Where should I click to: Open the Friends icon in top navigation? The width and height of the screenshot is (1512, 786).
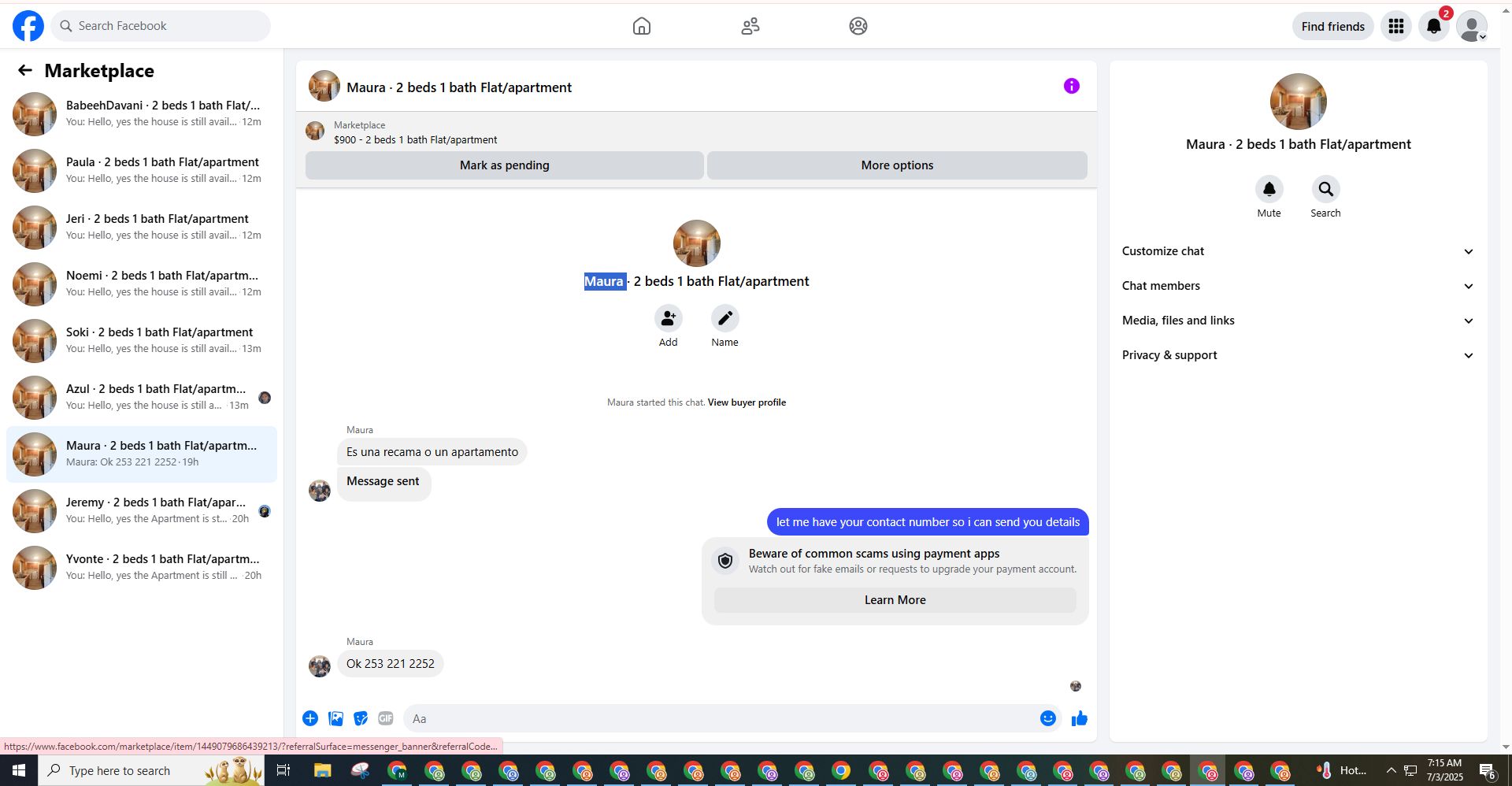(x=750, y=26)
